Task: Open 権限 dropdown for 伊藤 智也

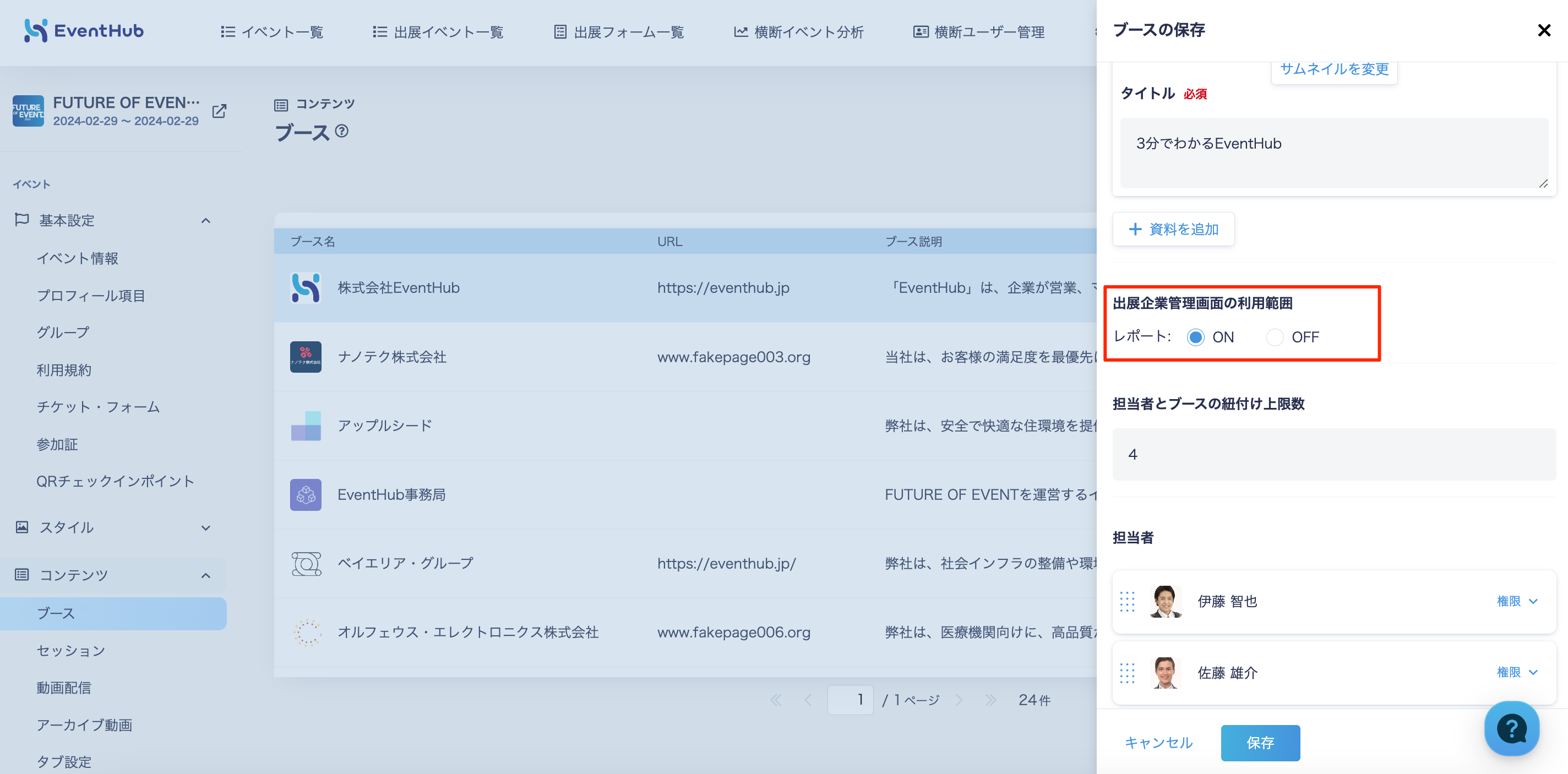Action: [x=1517, y=601]
